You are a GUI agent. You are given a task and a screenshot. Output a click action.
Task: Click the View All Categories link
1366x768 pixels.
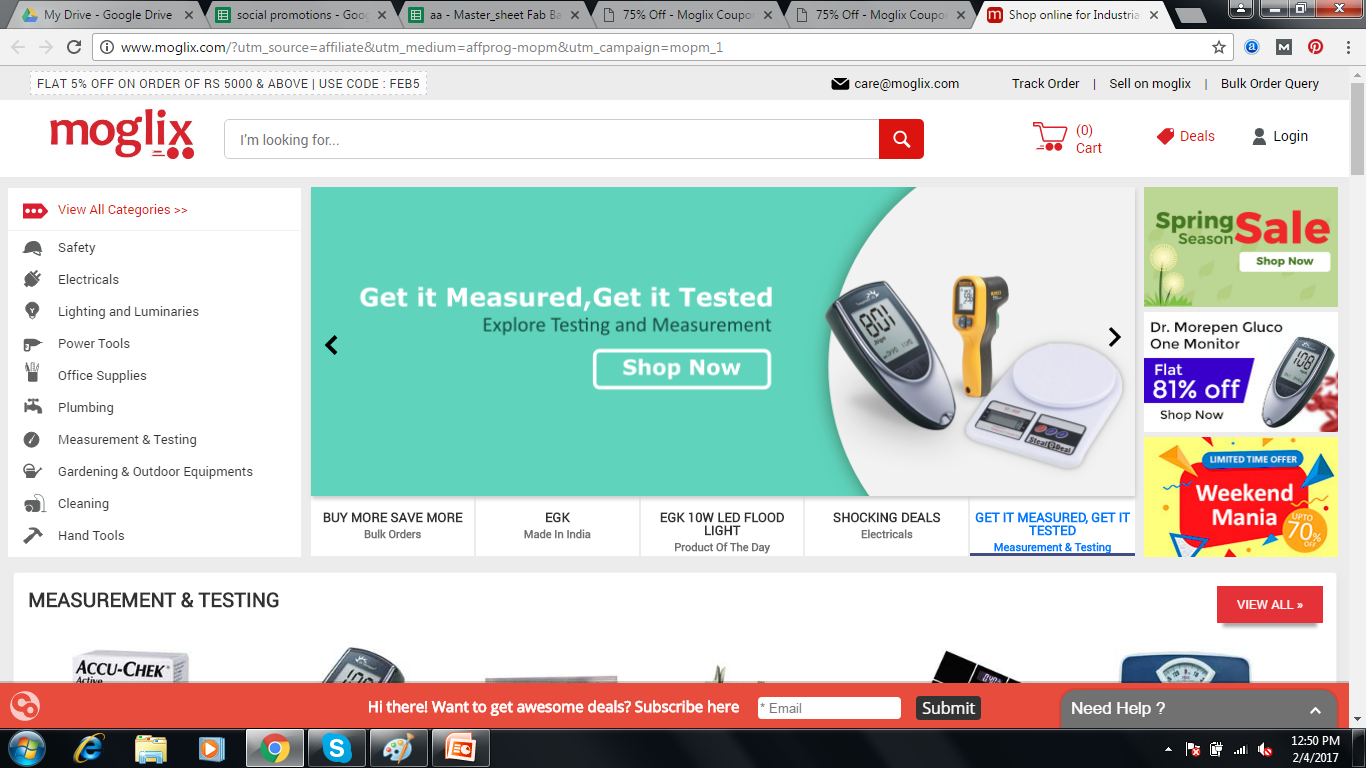pos(123,210)
